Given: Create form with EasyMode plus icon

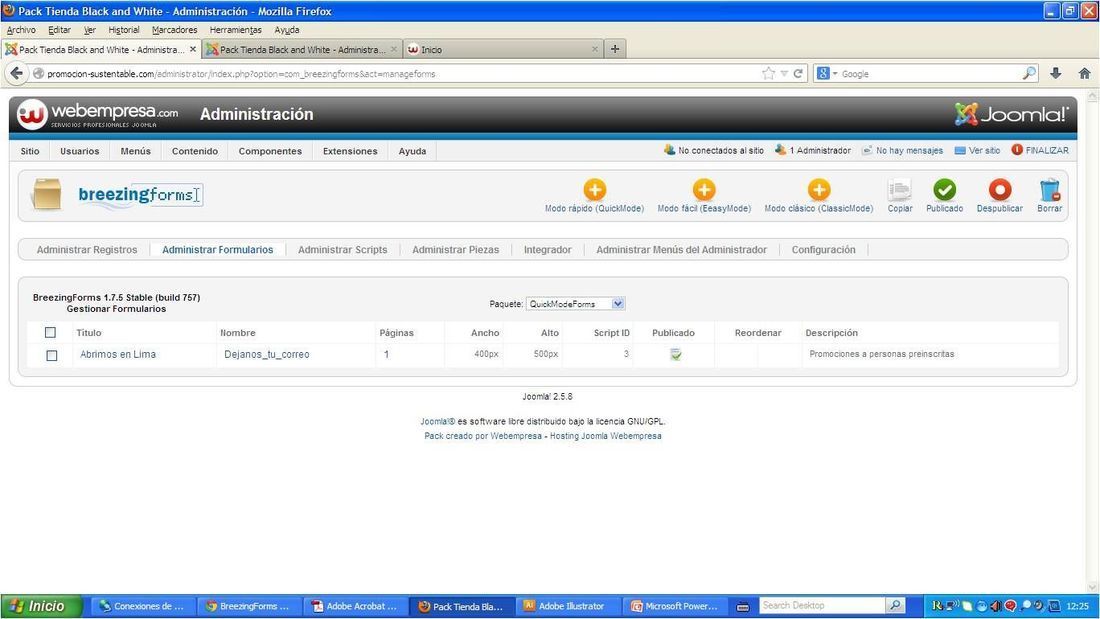Looking at the screenshot, I should point(704,190).
